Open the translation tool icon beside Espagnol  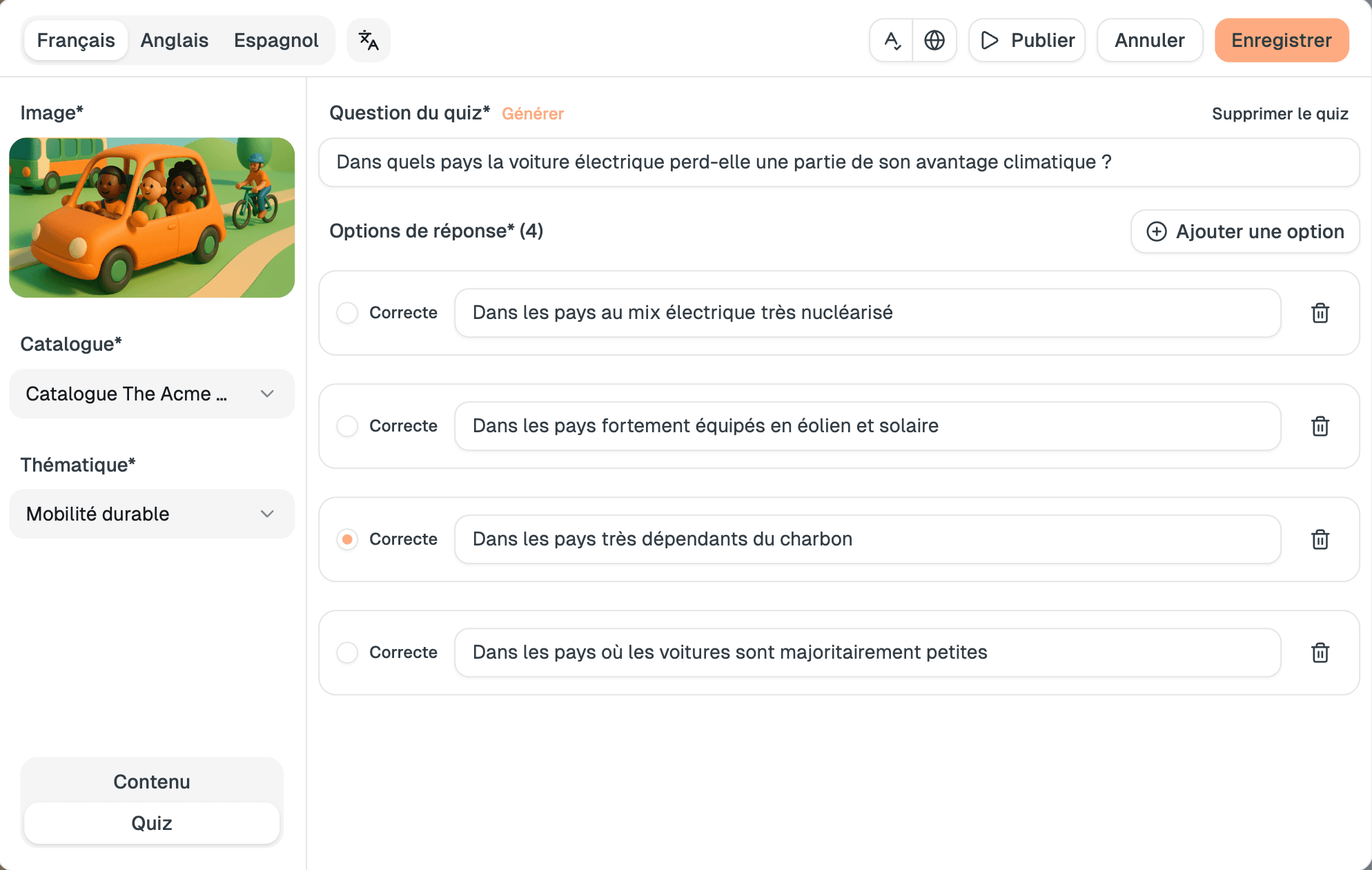368,39
